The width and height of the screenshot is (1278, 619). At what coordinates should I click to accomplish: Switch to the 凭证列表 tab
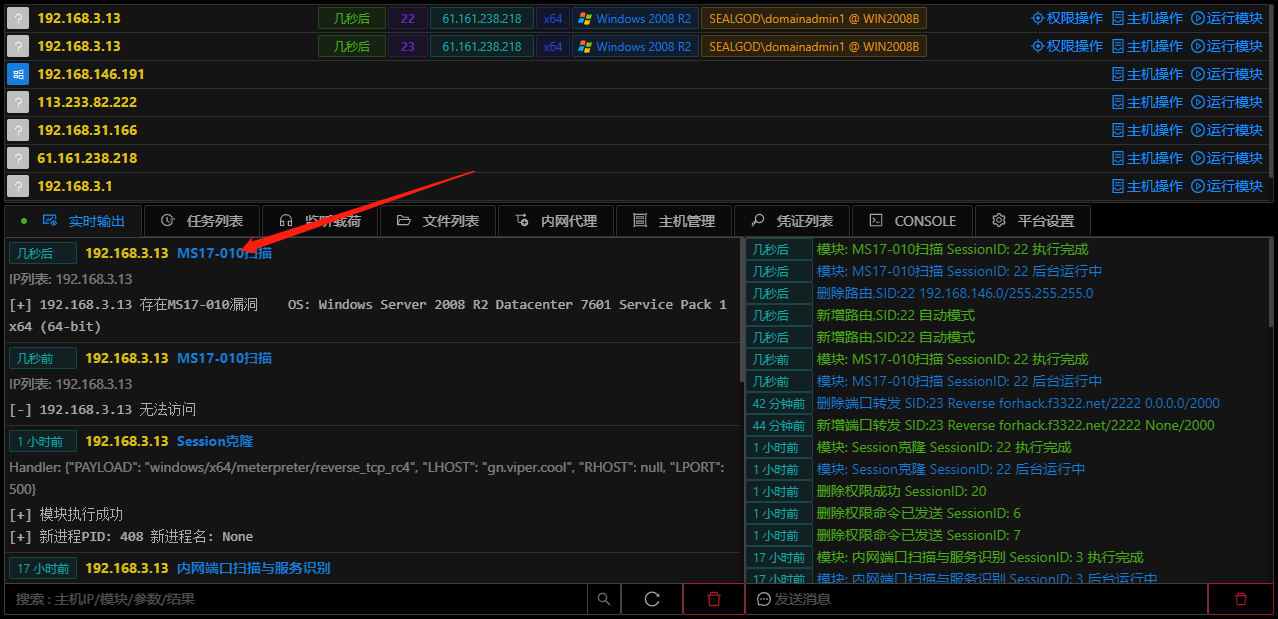click(x=791, y=221)
